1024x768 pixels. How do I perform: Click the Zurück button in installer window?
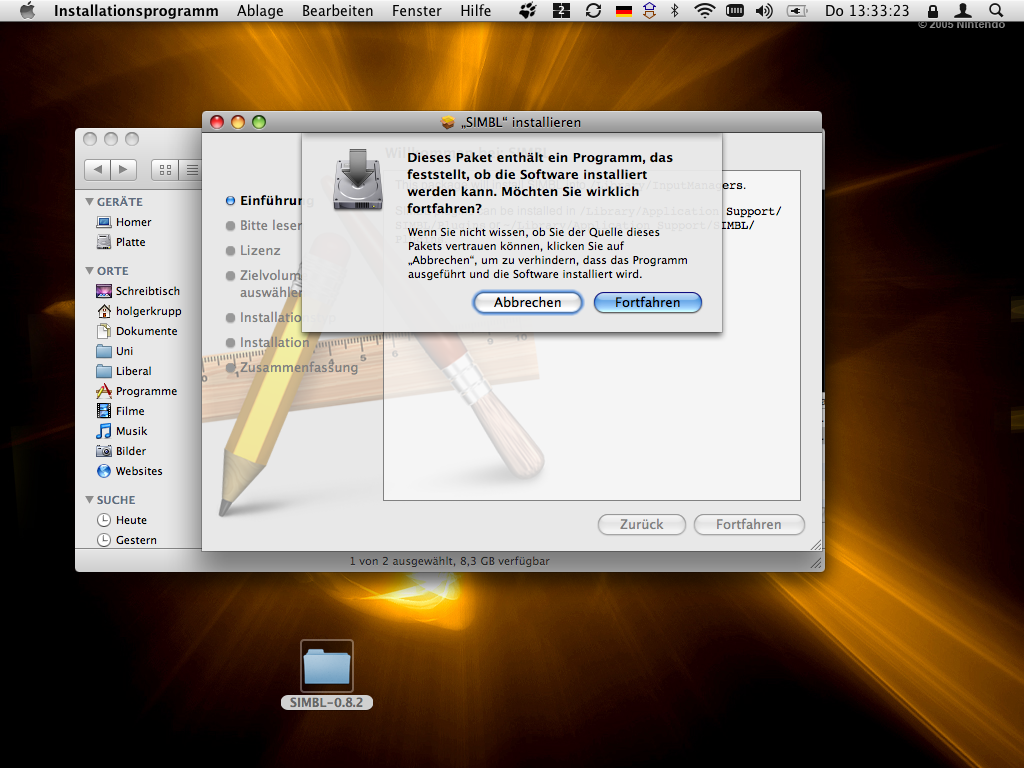pyautogui.click(x=641, y=524)
